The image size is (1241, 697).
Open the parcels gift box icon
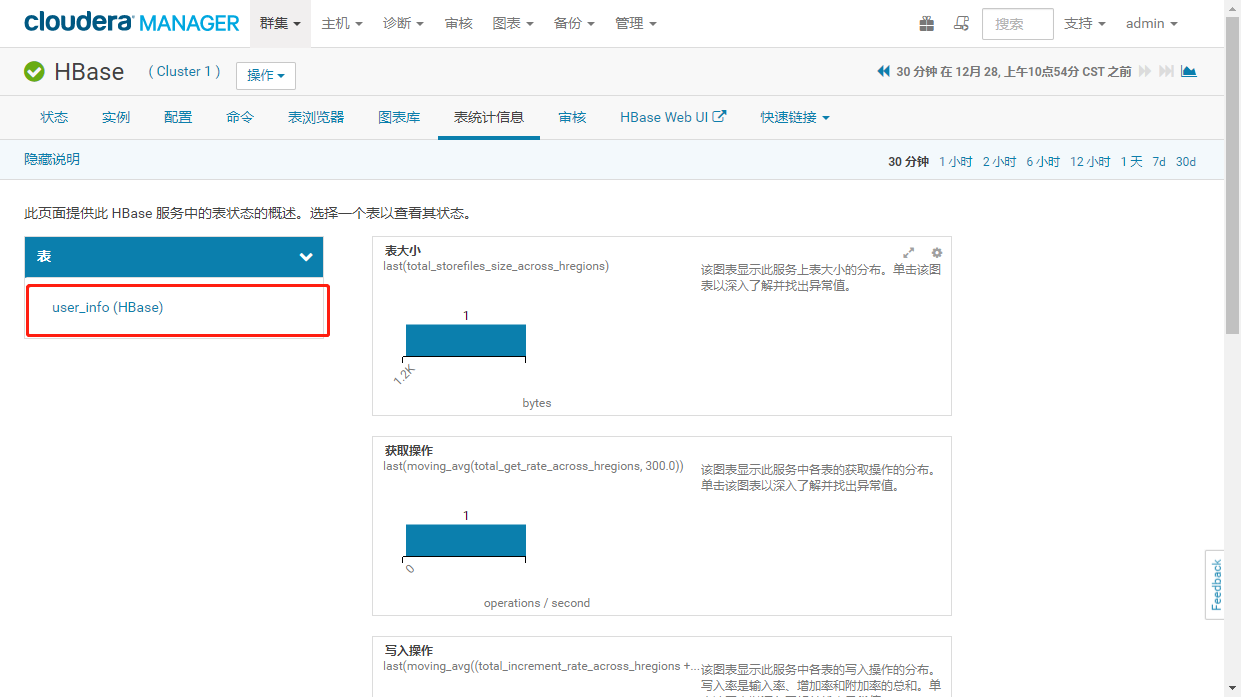pos(926,23)
